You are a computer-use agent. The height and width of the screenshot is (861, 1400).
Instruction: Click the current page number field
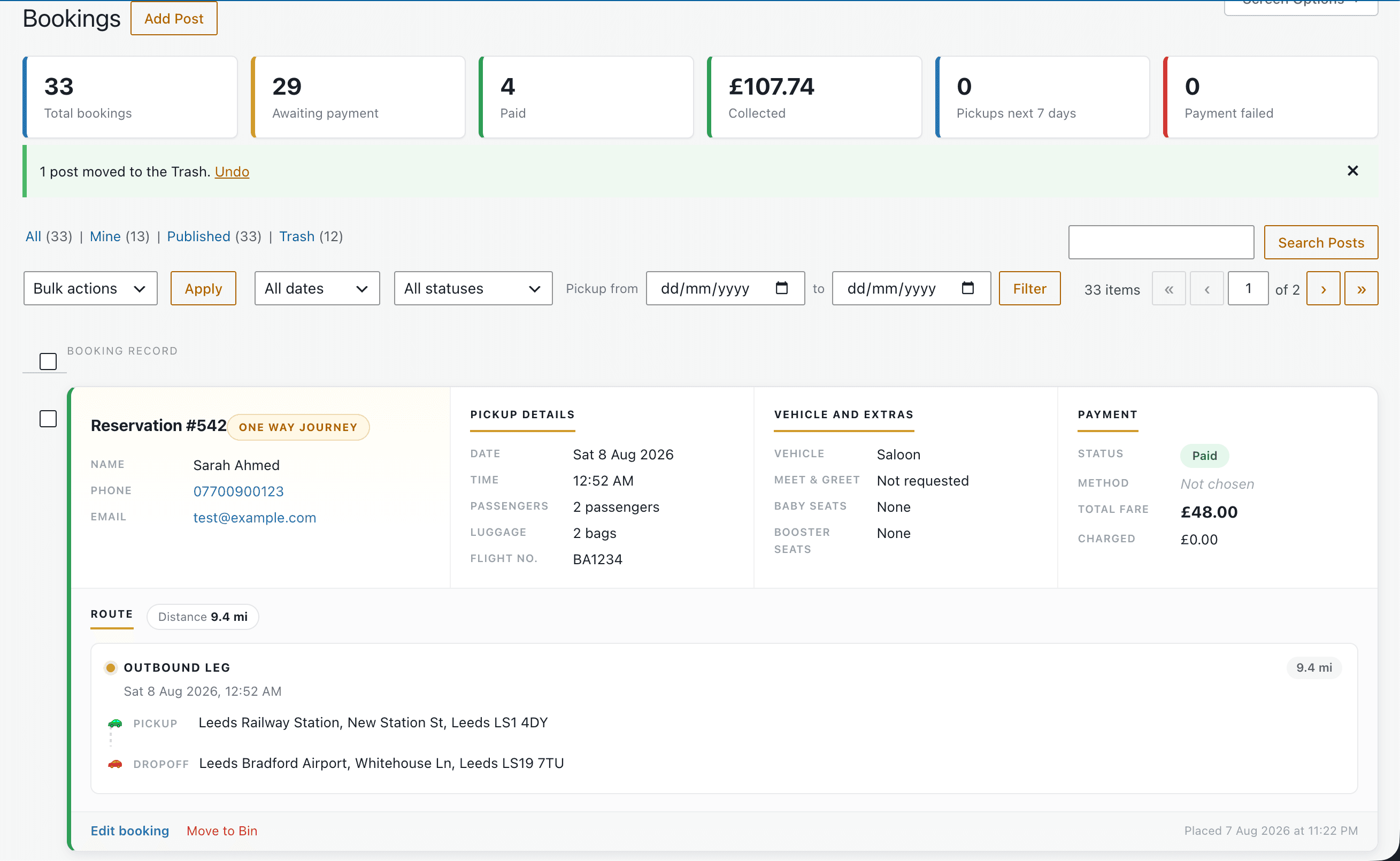coord(1248,288)
